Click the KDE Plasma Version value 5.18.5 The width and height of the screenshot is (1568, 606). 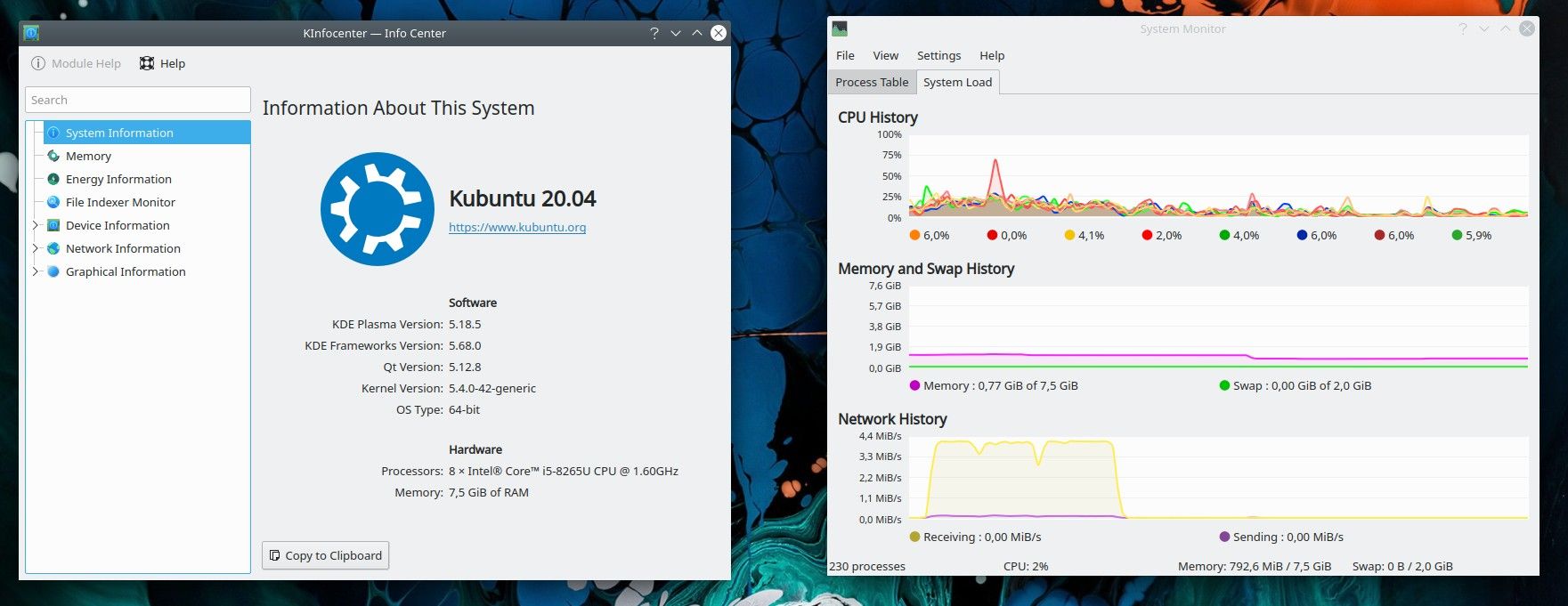[x=465, y=324]
